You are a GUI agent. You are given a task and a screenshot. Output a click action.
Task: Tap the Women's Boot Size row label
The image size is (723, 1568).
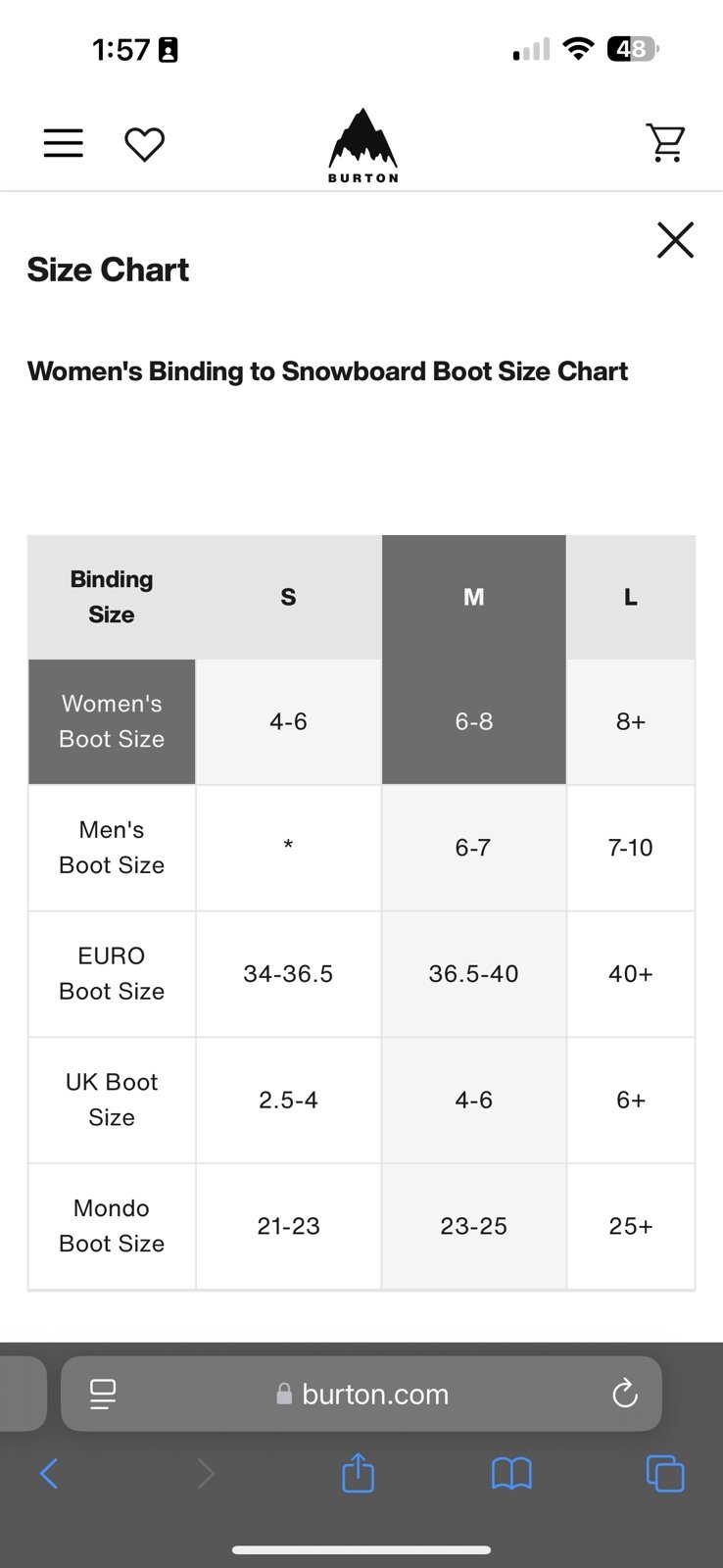(x=112, y=721)
